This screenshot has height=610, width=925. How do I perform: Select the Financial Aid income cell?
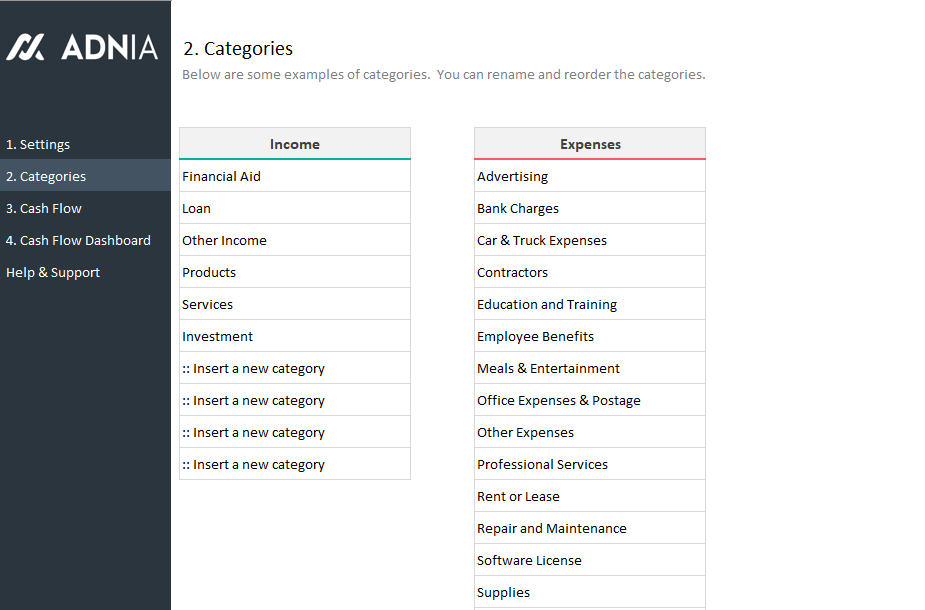(294, 177)
